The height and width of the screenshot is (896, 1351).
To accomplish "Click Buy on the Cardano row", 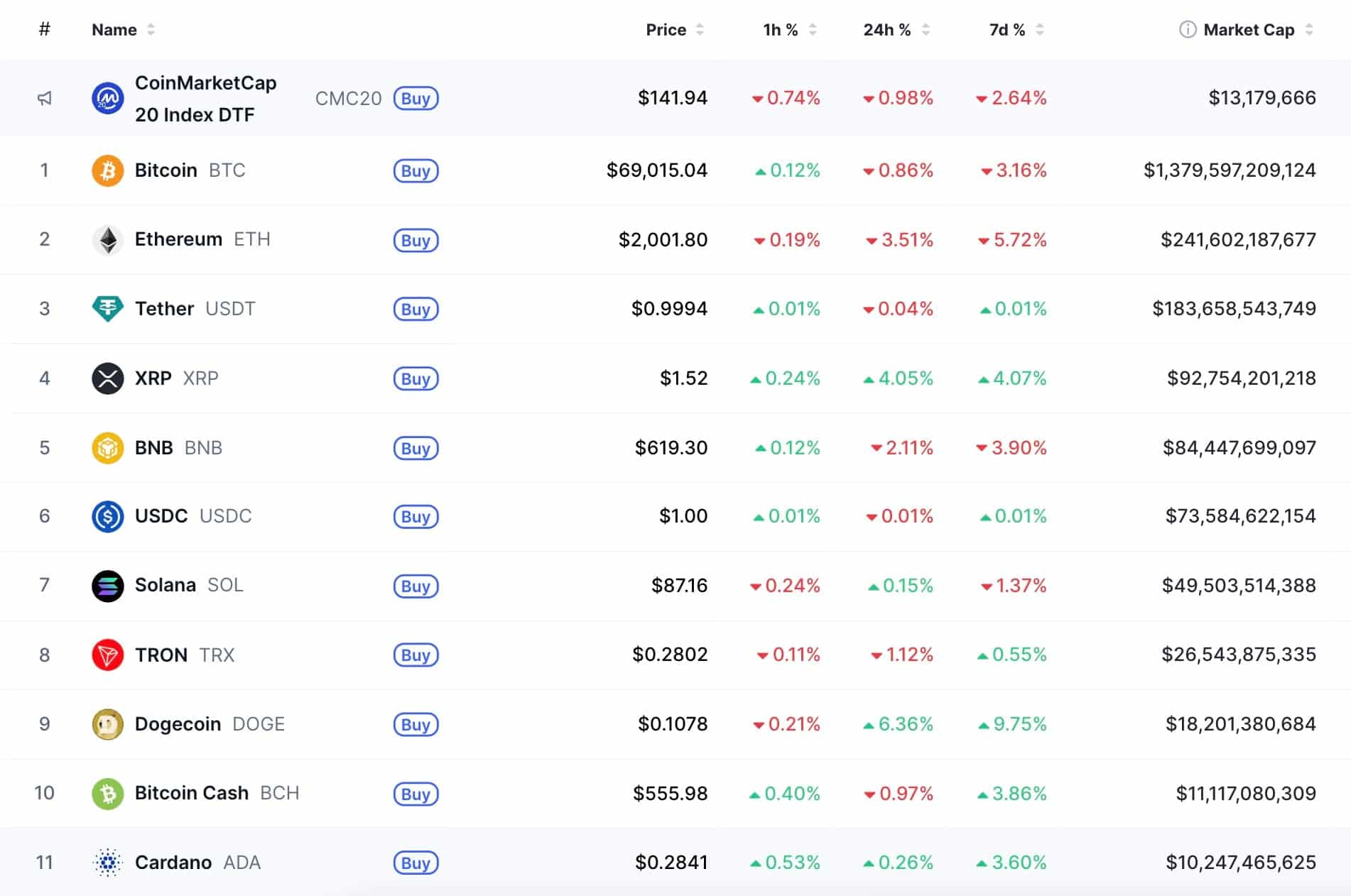I will pyautogui.click(x=416, y=863).
